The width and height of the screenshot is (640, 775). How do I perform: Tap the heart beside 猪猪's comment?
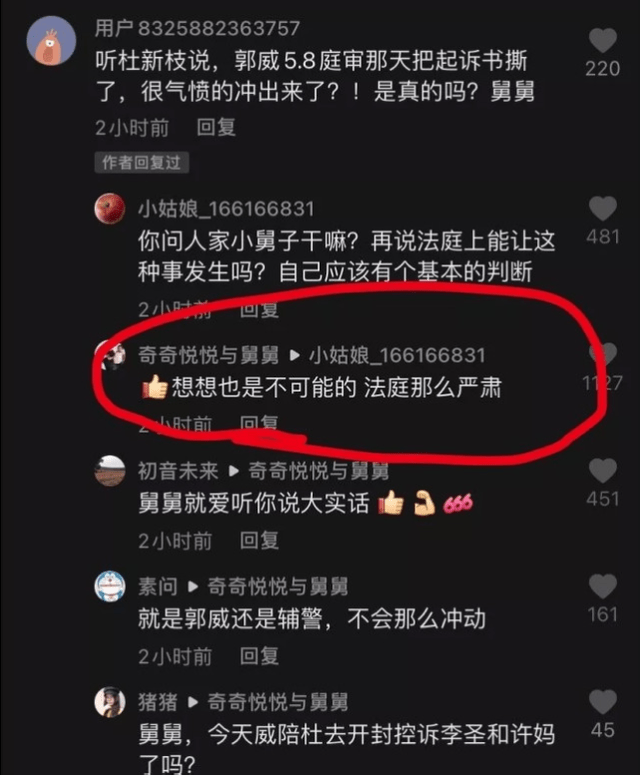tap(602, 702)
